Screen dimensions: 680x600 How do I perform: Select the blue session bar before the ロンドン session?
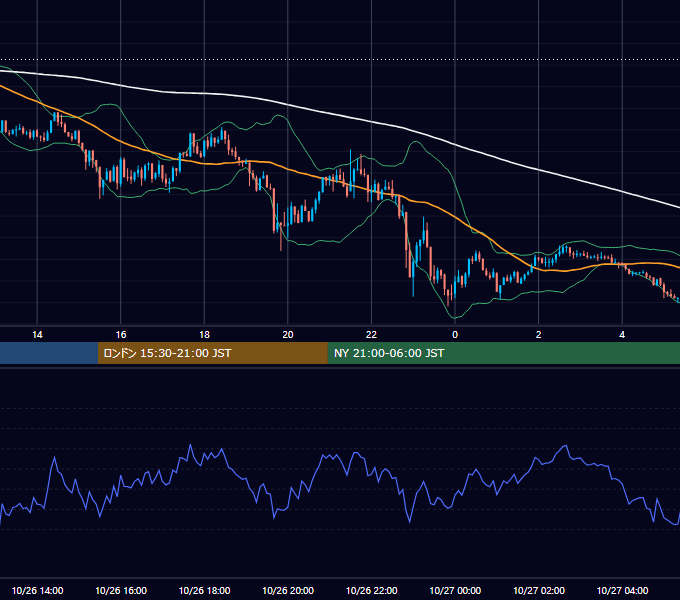tap(49, 353)
